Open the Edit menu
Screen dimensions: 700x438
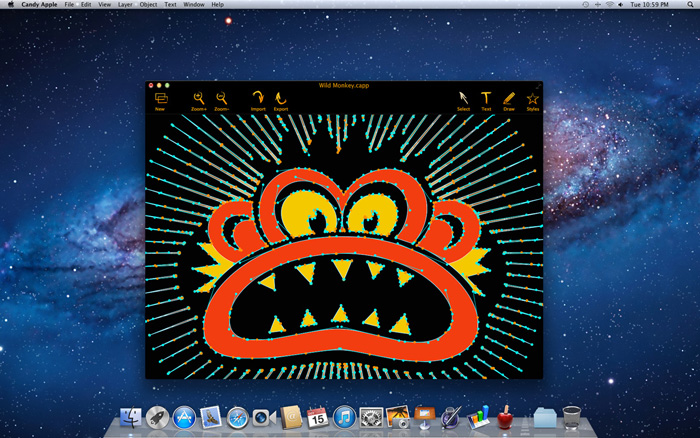(x=86, y=4)
